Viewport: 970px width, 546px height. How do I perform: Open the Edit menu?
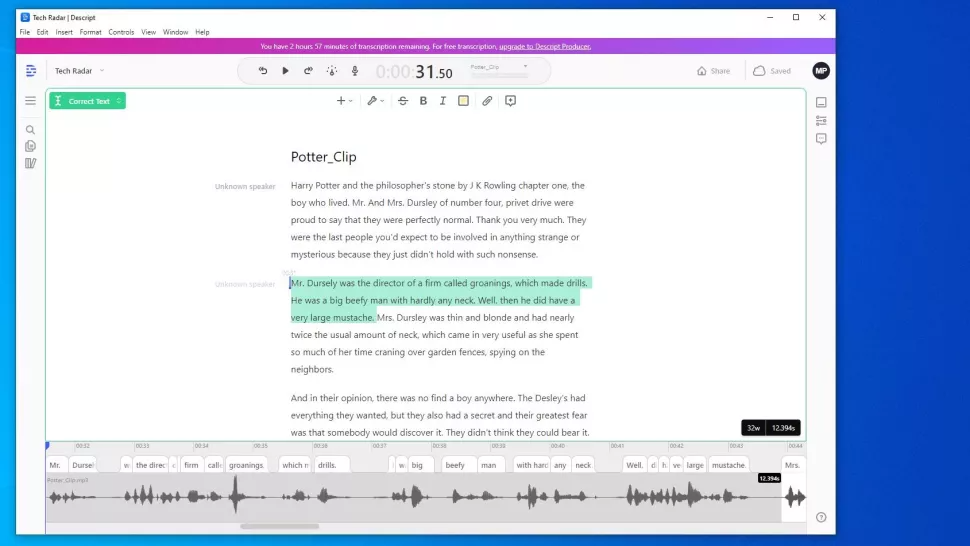tap(42, 32)
